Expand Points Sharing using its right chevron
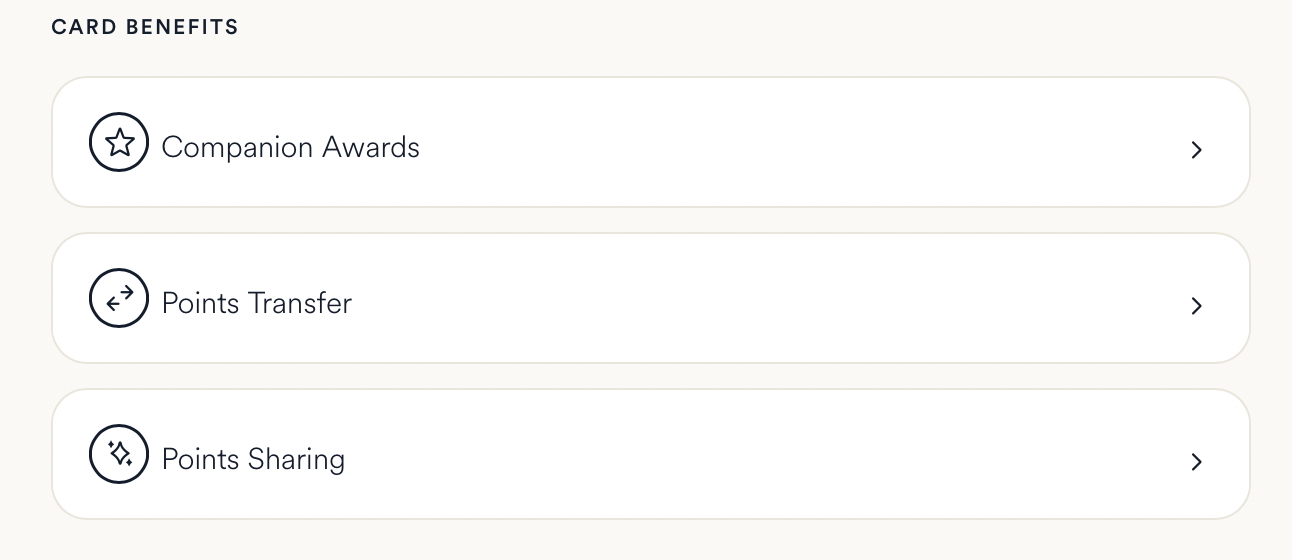 [1196, 462]
